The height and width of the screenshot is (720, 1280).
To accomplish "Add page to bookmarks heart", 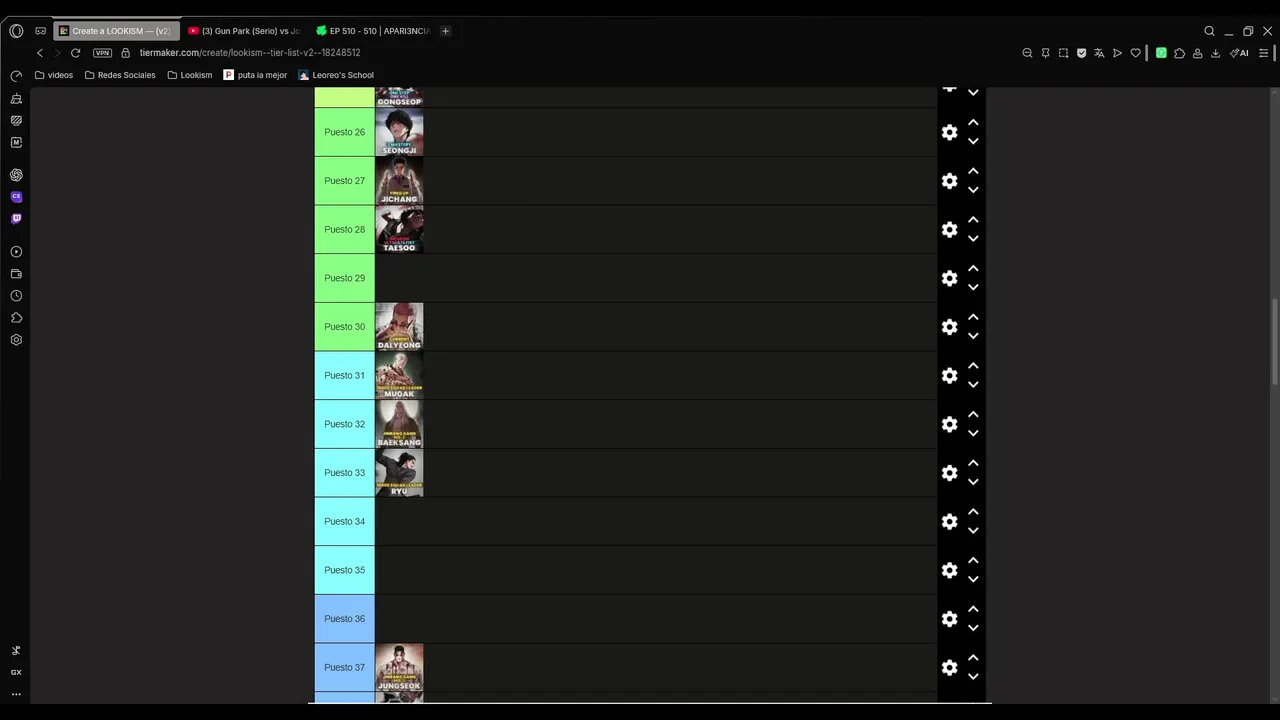I will click(1135, 53).
